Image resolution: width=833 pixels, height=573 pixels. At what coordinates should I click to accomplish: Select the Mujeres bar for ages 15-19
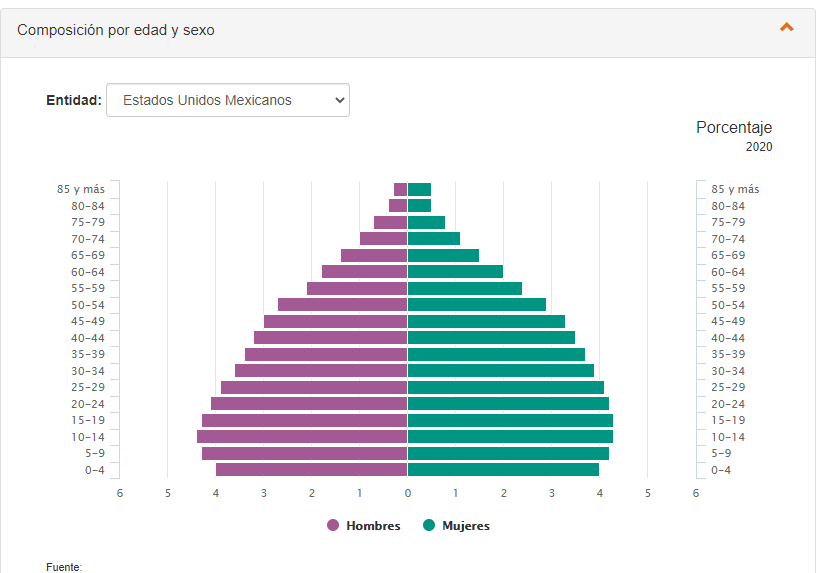510,421
